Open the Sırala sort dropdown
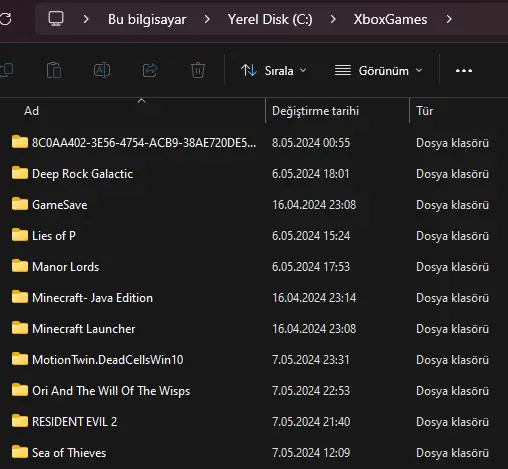The width and height of the screenshot is (508, 469). (x=274, y=71)
